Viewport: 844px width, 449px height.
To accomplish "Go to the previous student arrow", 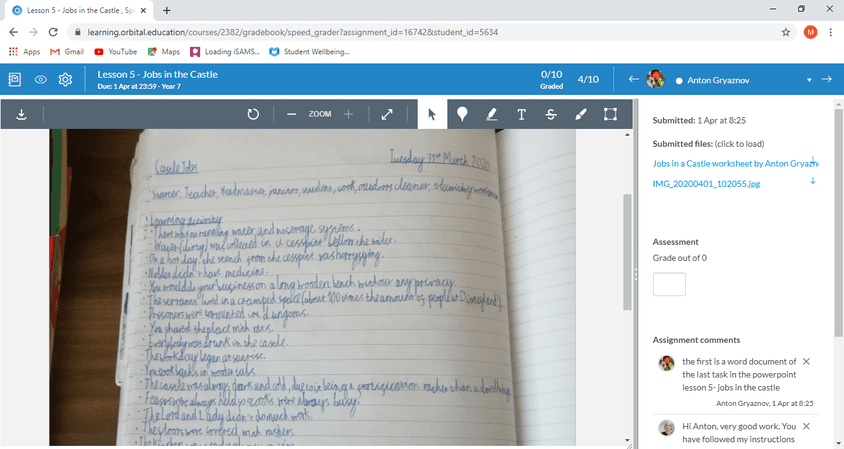I will point(633,80).
